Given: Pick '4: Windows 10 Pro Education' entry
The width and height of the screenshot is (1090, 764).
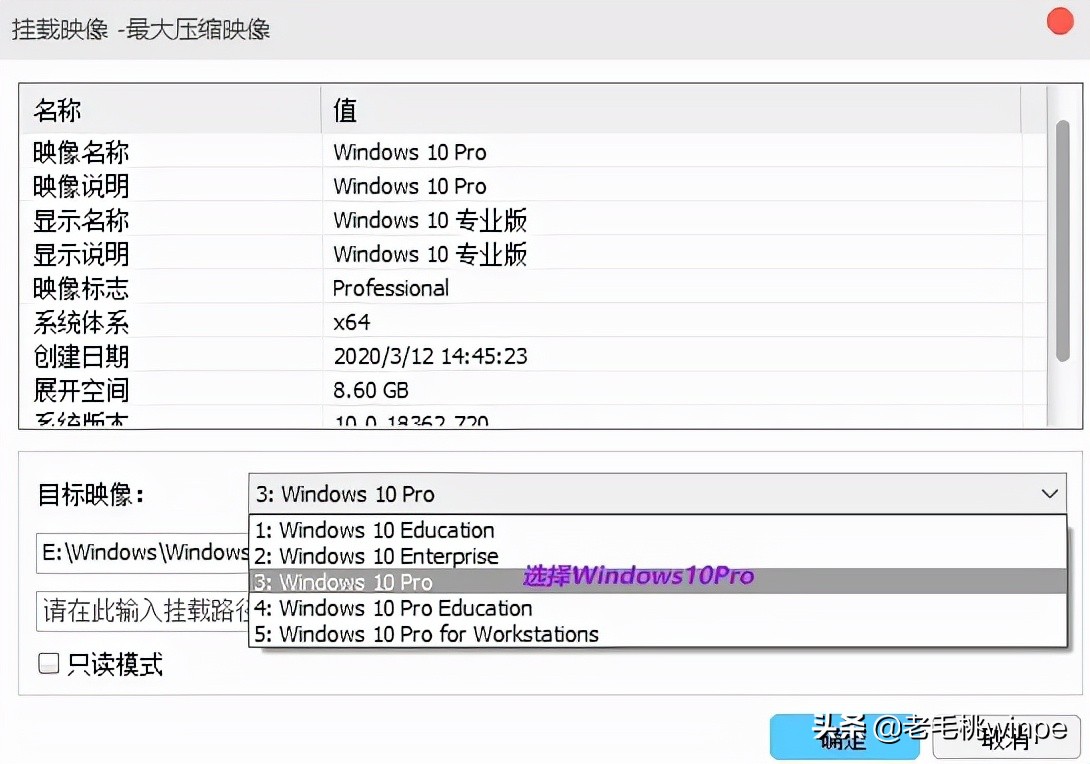Looking at the screenshot, I should (x=657, y=608).
